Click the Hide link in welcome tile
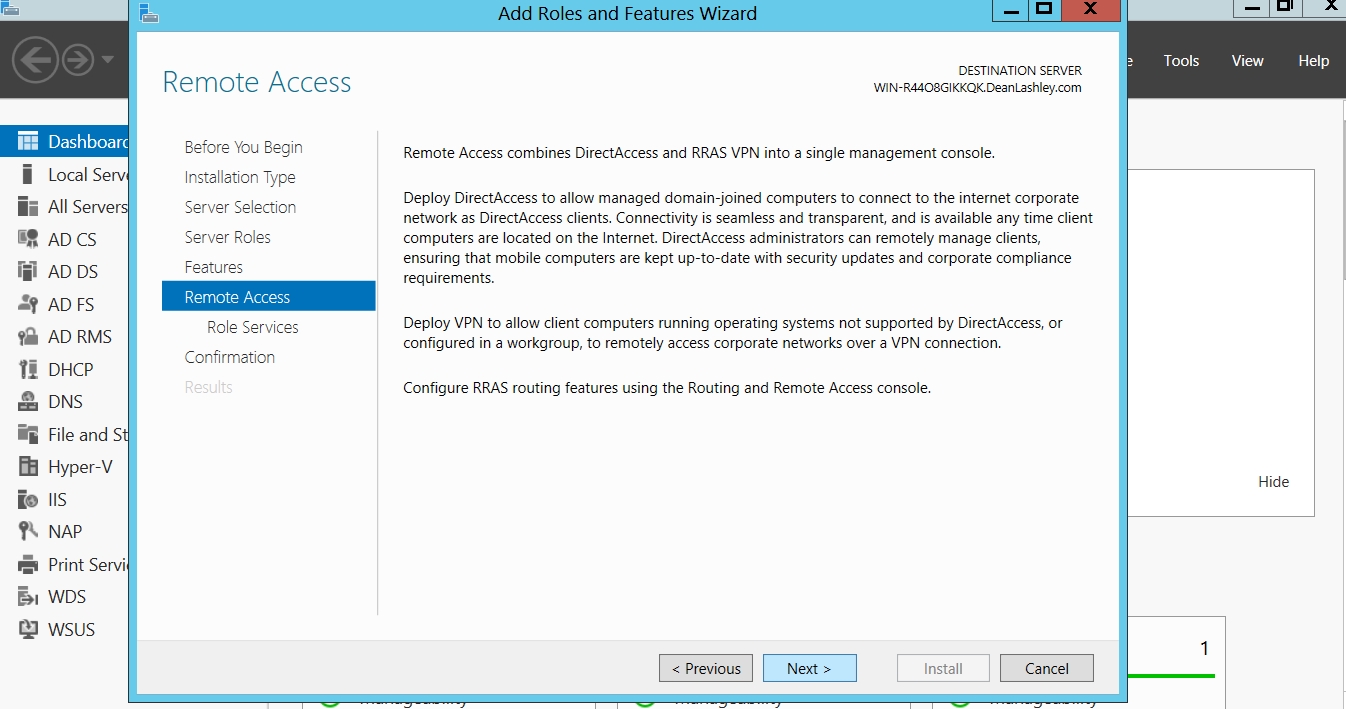The width and height of the screenshot is (1346, 709). tap(1273, 482)
